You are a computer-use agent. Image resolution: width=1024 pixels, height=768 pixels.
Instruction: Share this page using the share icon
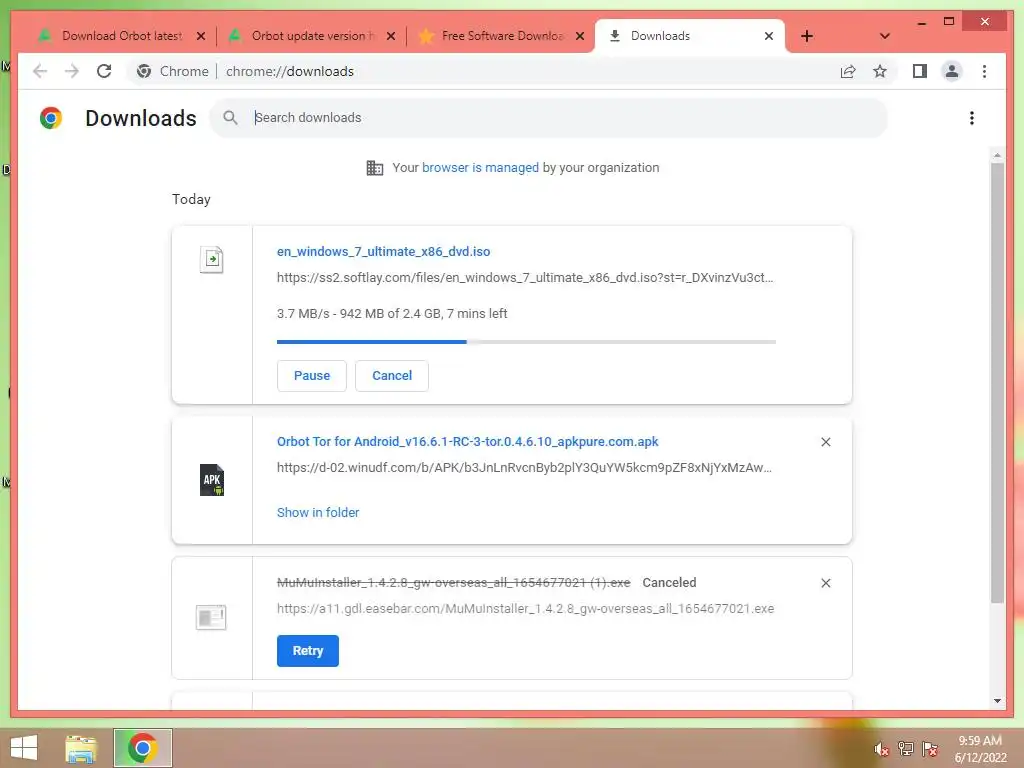coord(848,71)
